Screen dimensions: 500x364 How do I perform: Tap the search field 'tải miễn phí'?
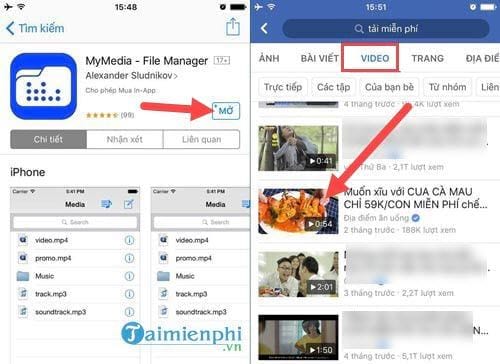386,29
